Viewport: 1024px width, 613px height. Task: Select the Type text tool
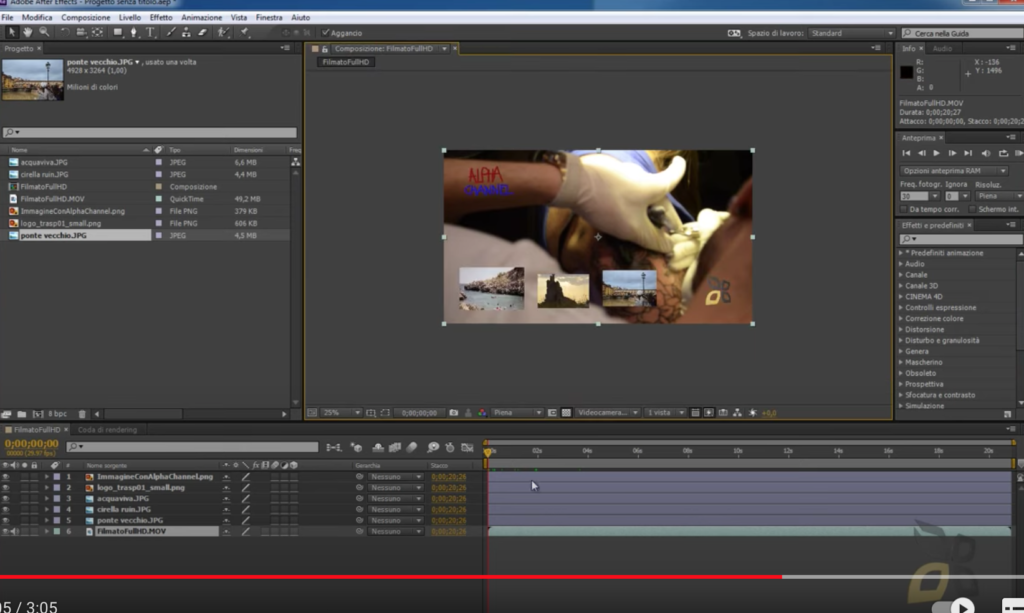150,32
